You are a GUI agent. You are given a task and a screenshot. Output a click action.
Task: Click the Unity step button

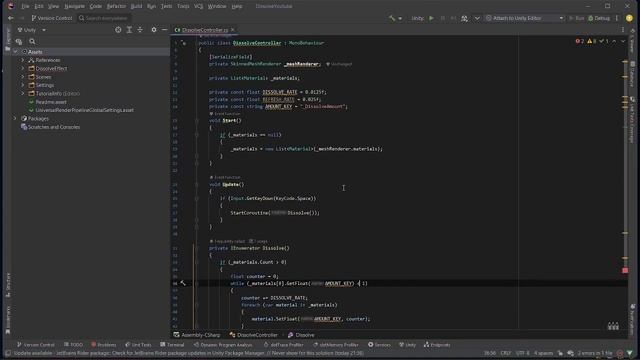tap(453, 18)
